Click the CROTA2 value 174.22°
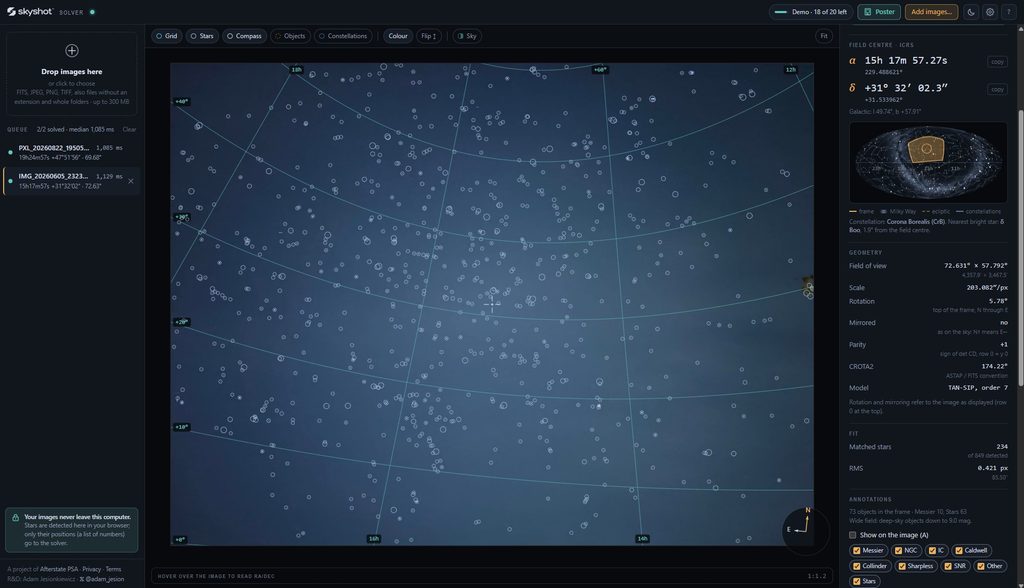This screenshot has height=588, width=1024. coord(995,367)
